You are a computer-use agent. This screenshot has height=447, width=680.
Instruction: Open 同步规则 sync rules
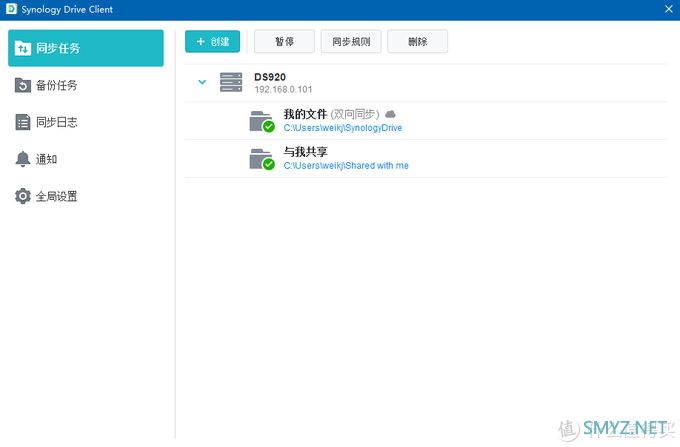coord(351,41)
